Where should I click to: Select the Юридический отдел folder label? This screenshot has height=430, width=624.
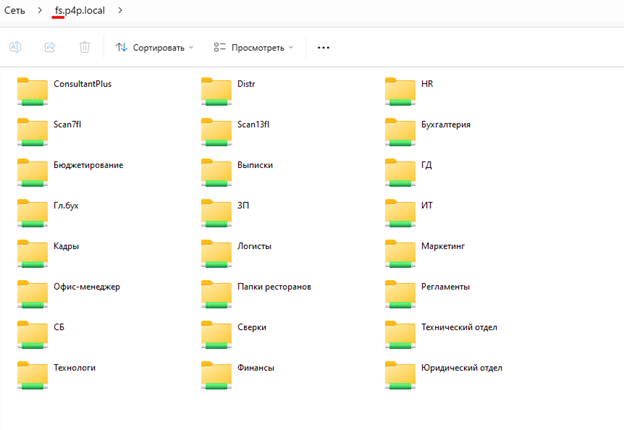pyautogui.click(x=462, y=368)
